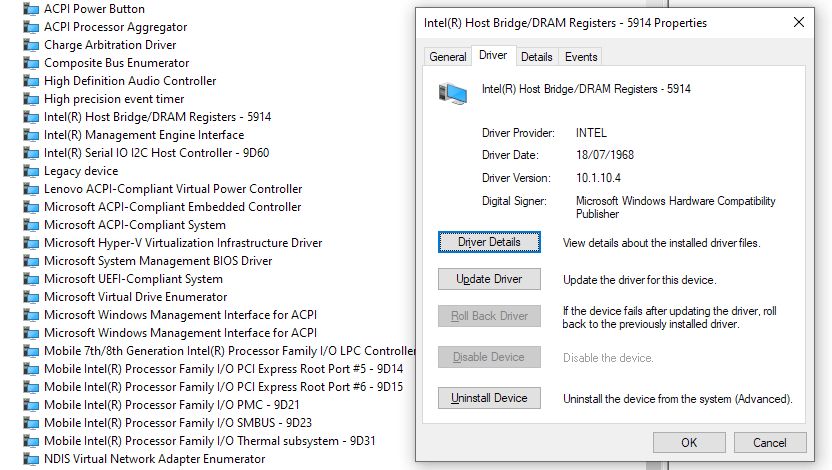The image size is (832, 470).
Task: Cancel the Properties dialog
Action: pyautogui.click(x=769, y=442)
